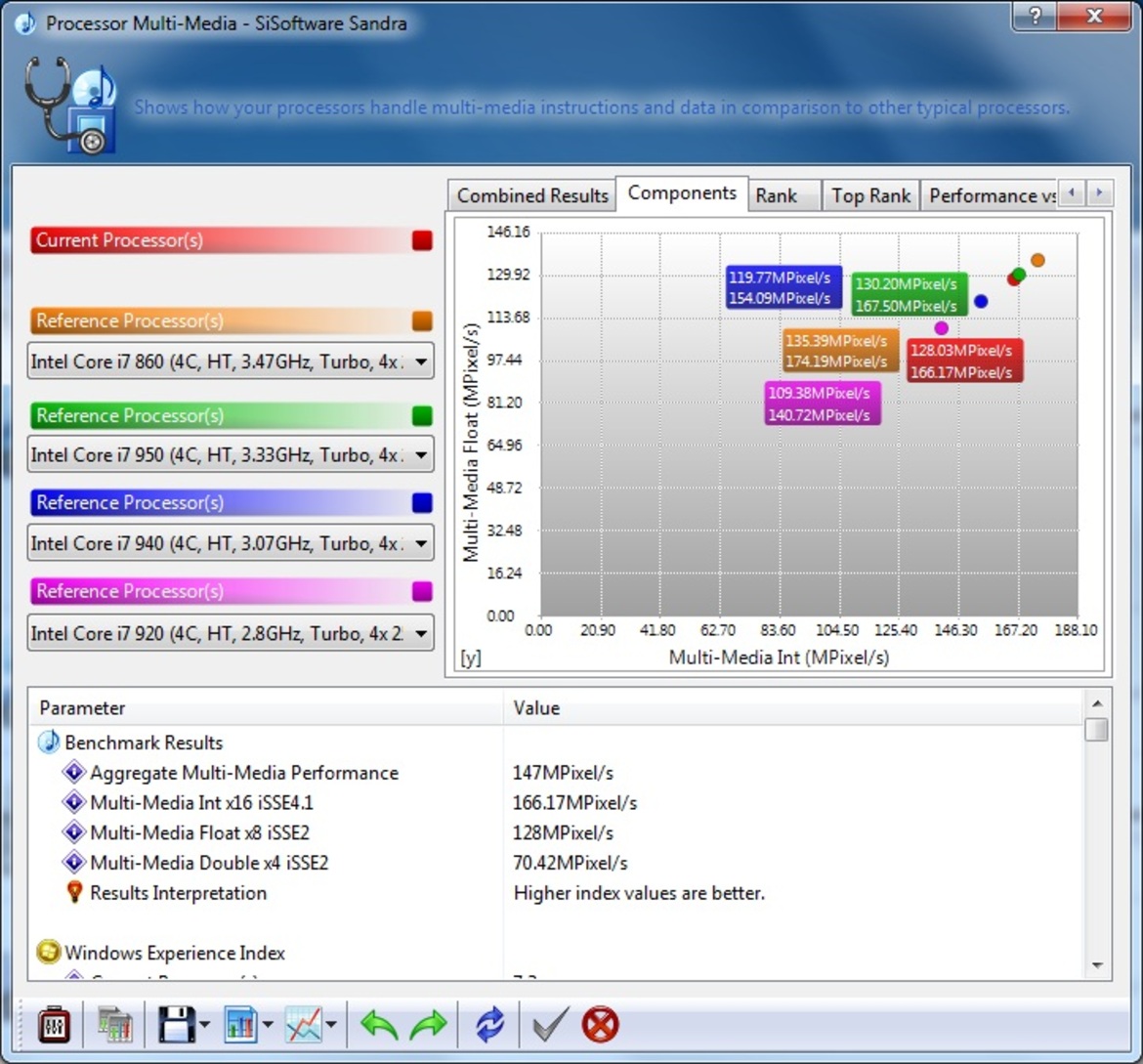Click the floppy disk save icon
This screenshot has width=1143, height=1064.
pyautogui.click(x=177, y=1025)
